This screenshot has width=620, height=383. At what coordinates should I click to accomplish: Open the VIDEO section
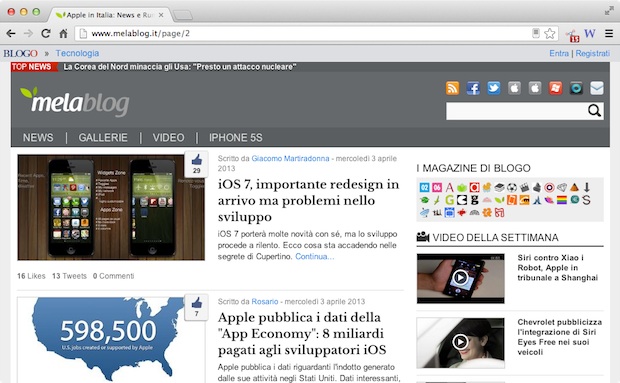tap(168, 138)
